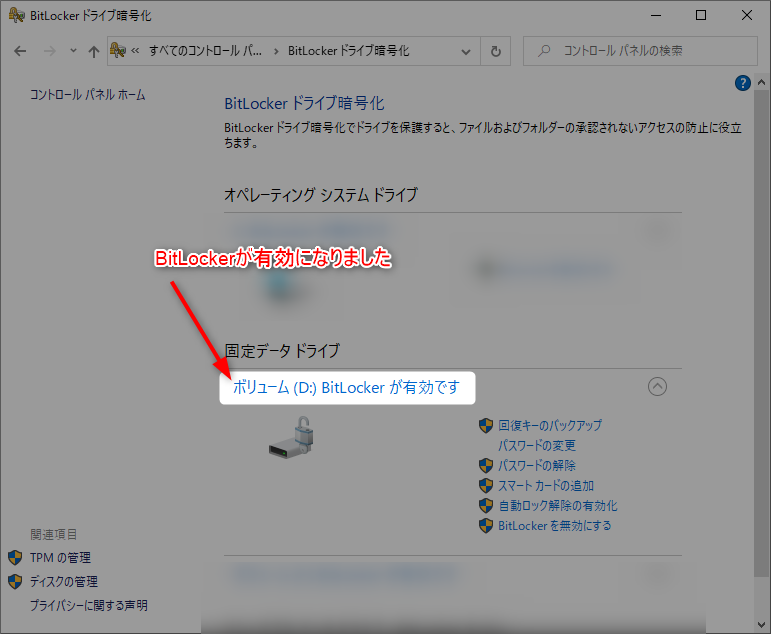Click BitLocker を無効にする link
Viewport: 771px width, 634px height.
coord(555,526)
